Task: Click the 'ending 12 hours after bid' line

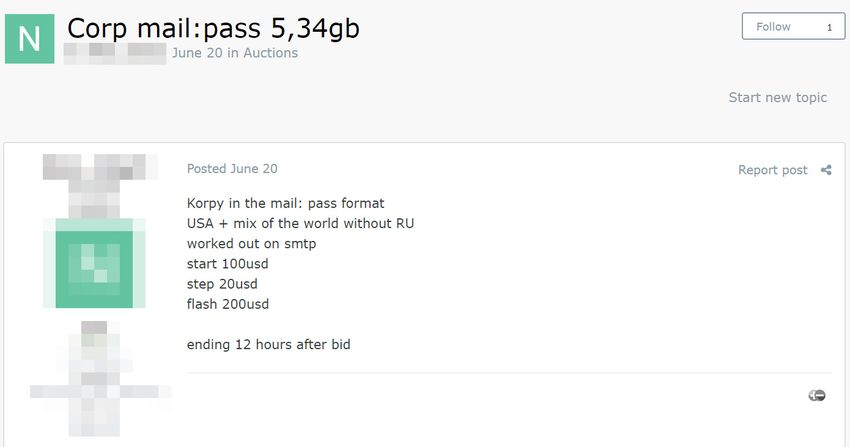Action: [x=268, y=345]
